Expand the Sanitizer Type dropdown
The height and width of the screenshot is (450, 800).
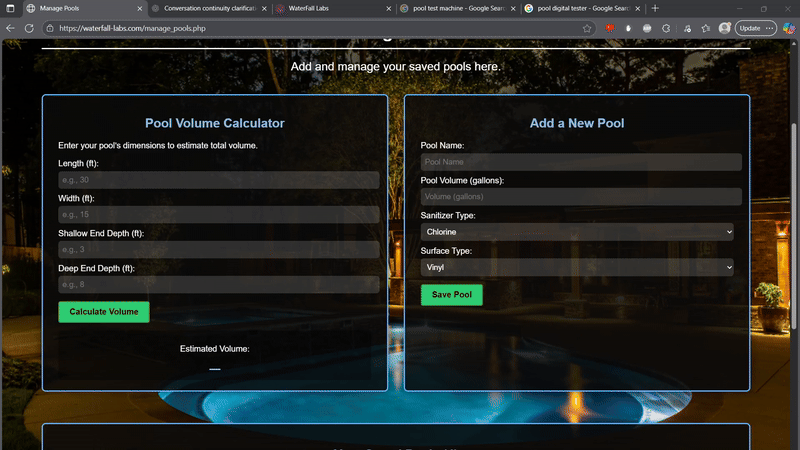tap(577, 232)
